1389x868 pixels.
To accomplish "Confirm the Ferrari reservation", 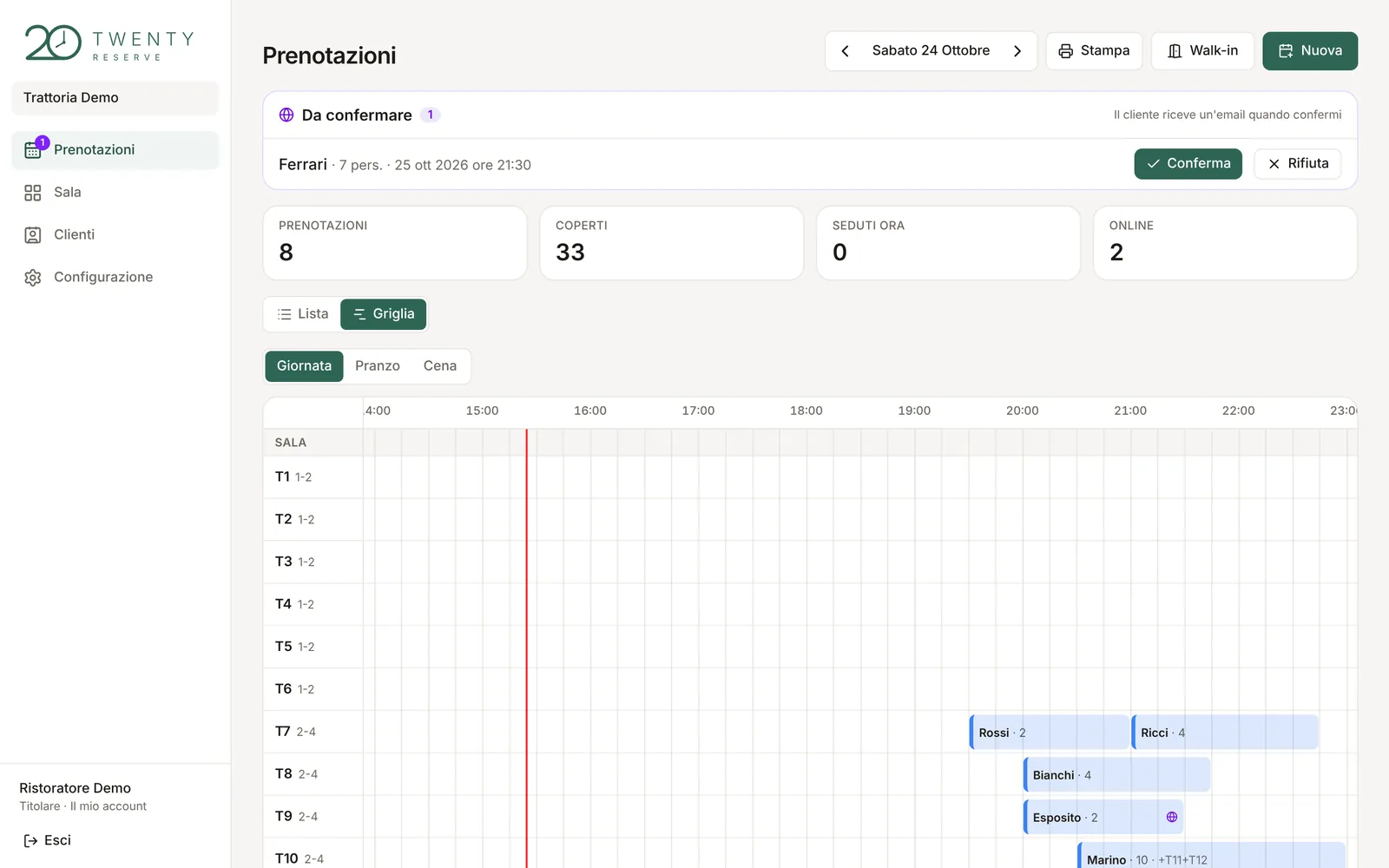I will 1188,164.
